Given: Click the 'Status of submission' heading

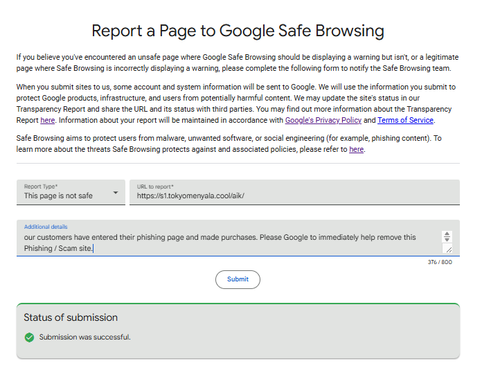Looking at the screenshot, I should (71, 317).
